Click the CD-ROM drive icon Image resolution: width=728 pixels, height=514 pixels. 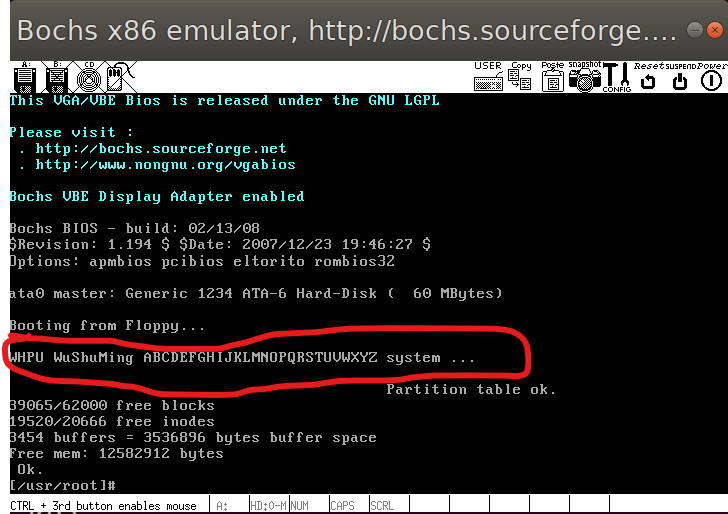point(89,77)
